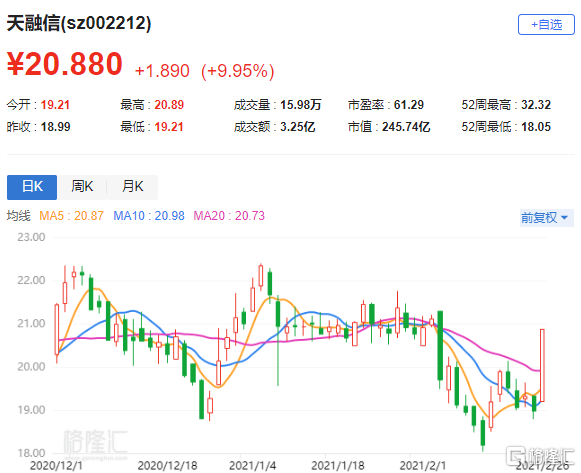Viewport: 581px width, 473px height.
Task: Open the 前复权 adjustment dropdown
Action: coord(546,217)
